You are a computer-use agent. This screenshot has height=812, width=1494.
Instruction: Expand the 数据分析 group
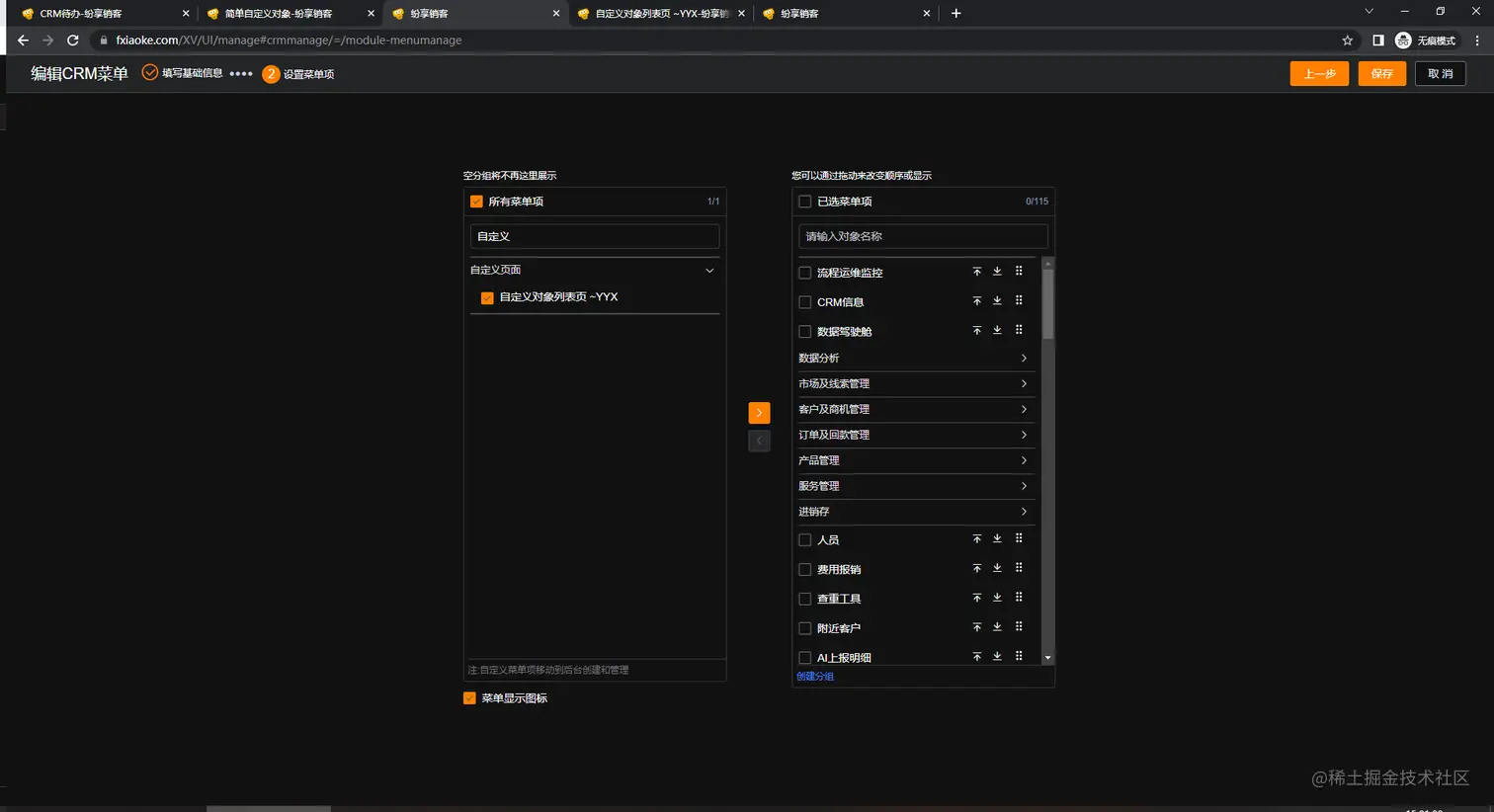click(1024, 358)
